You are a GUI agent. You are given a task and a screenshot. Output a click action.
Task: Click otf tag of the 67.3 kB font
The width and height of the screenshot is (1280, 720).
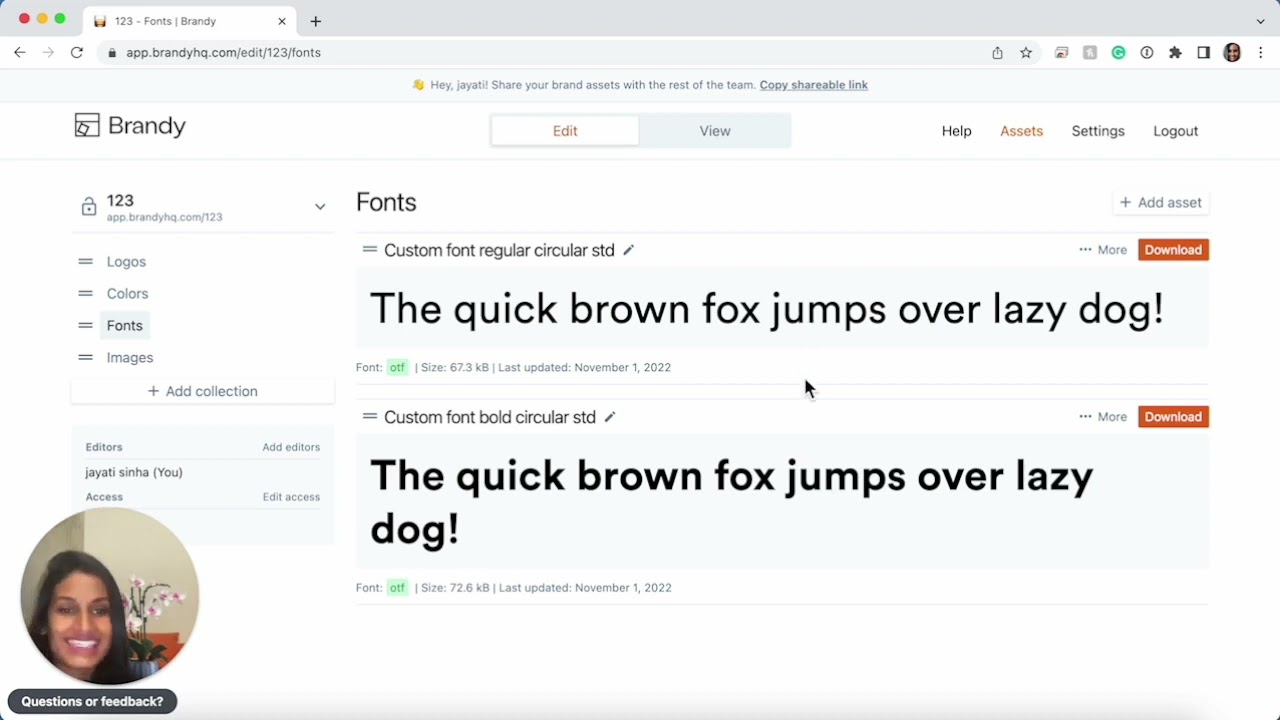tap(397, 367)
